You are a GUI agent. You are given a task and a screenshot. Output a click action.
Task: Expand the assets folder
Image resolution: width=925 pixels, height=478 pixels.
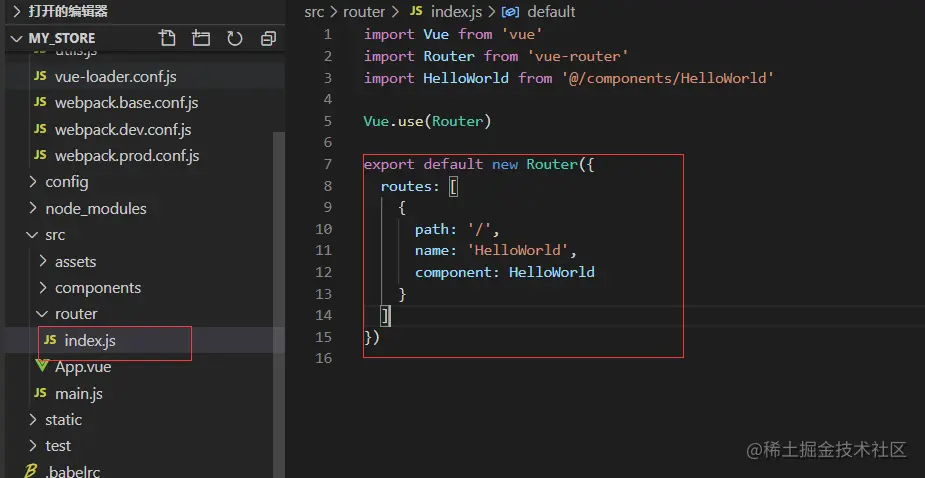click(x=42, y=261)
